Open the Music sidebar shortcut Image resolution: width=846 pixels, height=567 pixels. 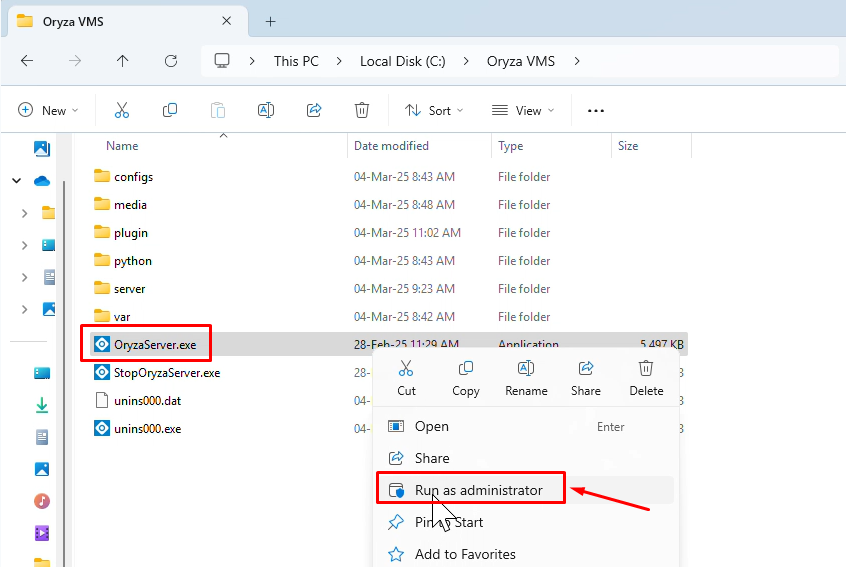pos(42,501)
